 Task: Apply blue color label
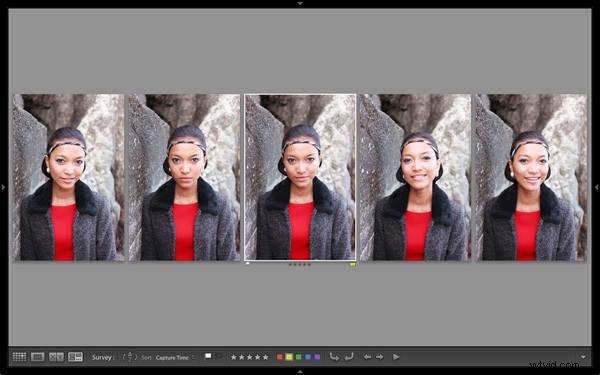pyautogui.click(x=308, y=357)
